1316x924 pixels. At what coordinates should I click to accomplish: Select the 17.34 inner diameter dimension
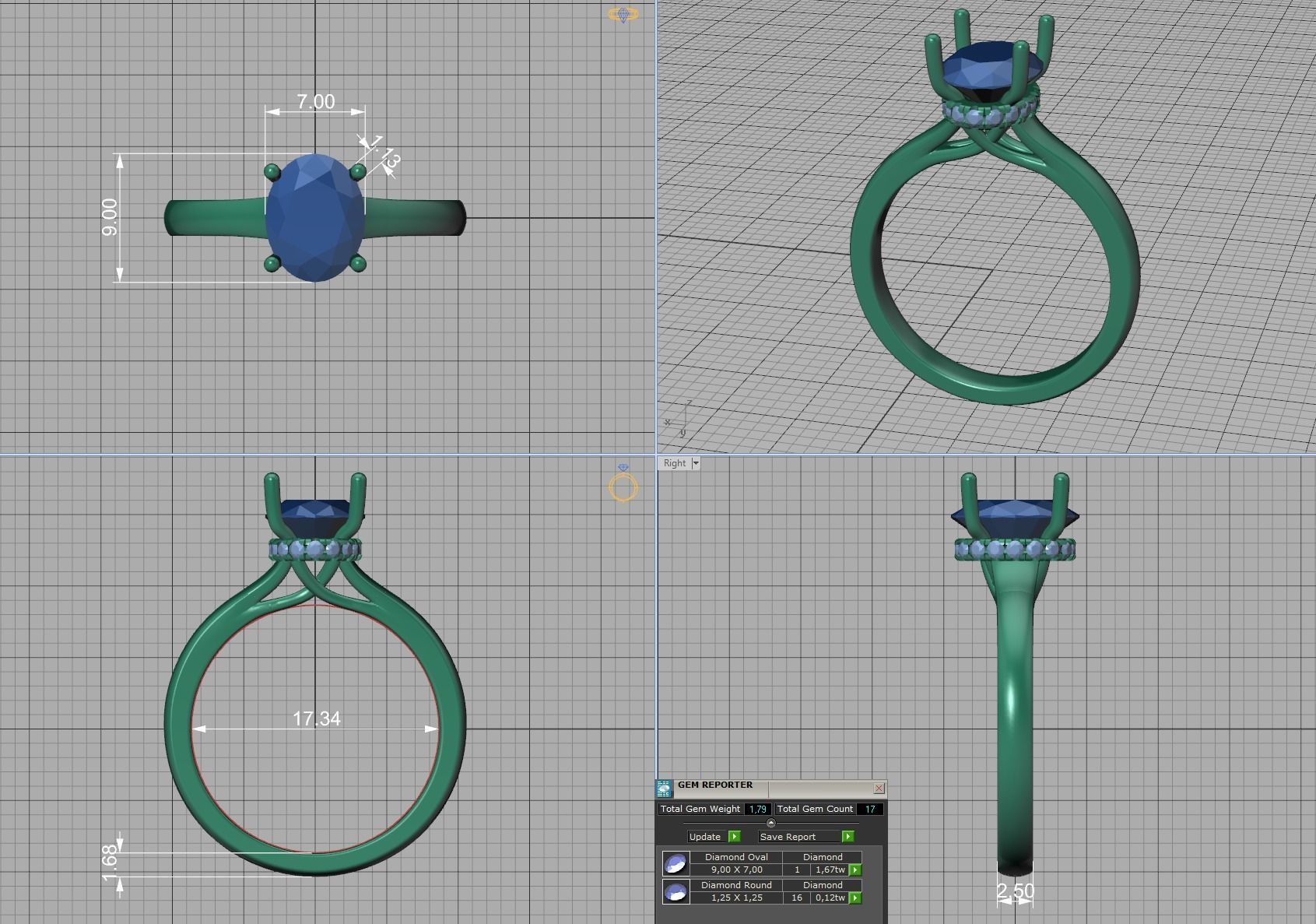pyautogui.click(x=317, y=718)
